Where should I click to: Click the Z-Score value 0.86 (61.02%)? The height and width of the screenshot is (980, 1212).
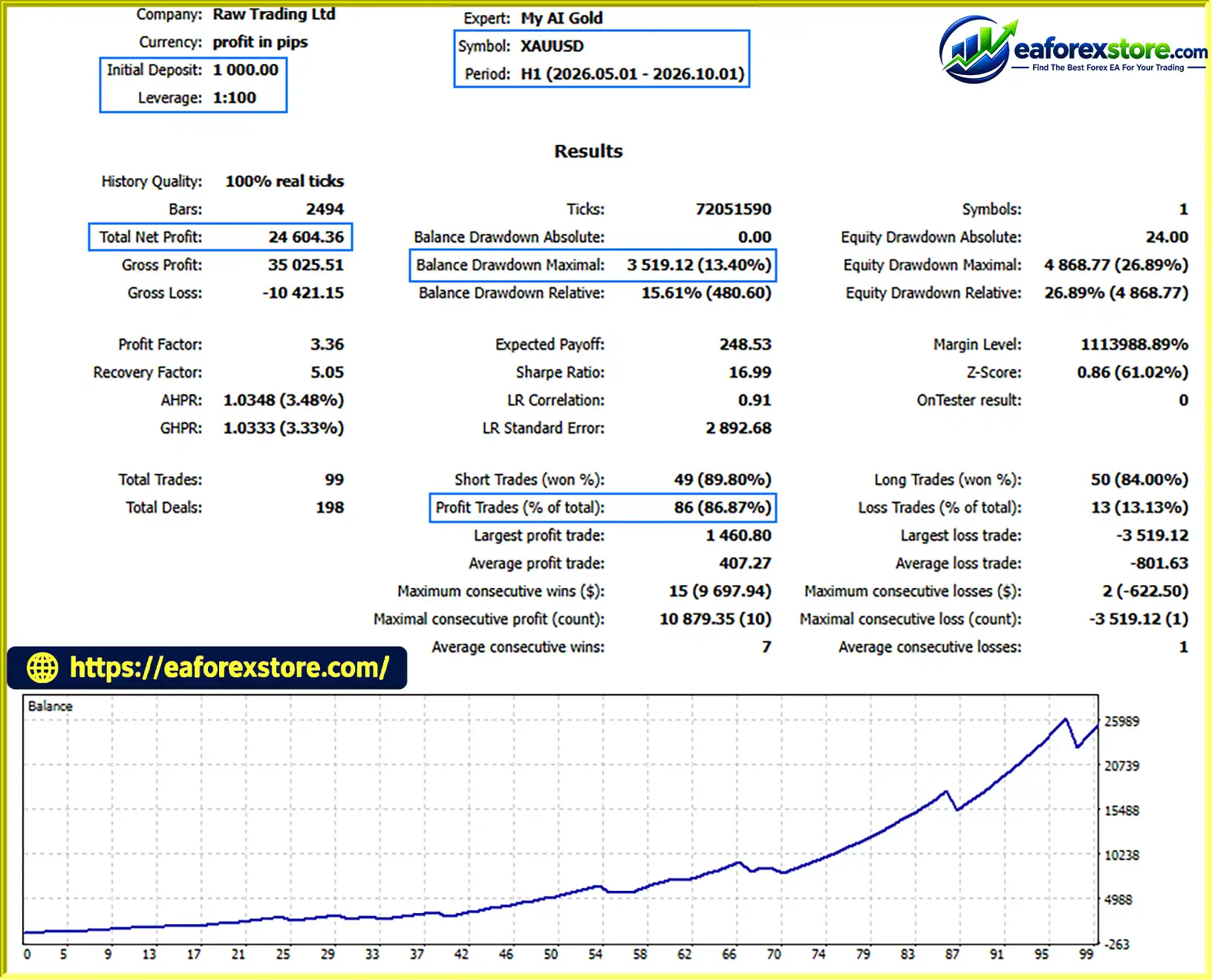pos(1133,373)
